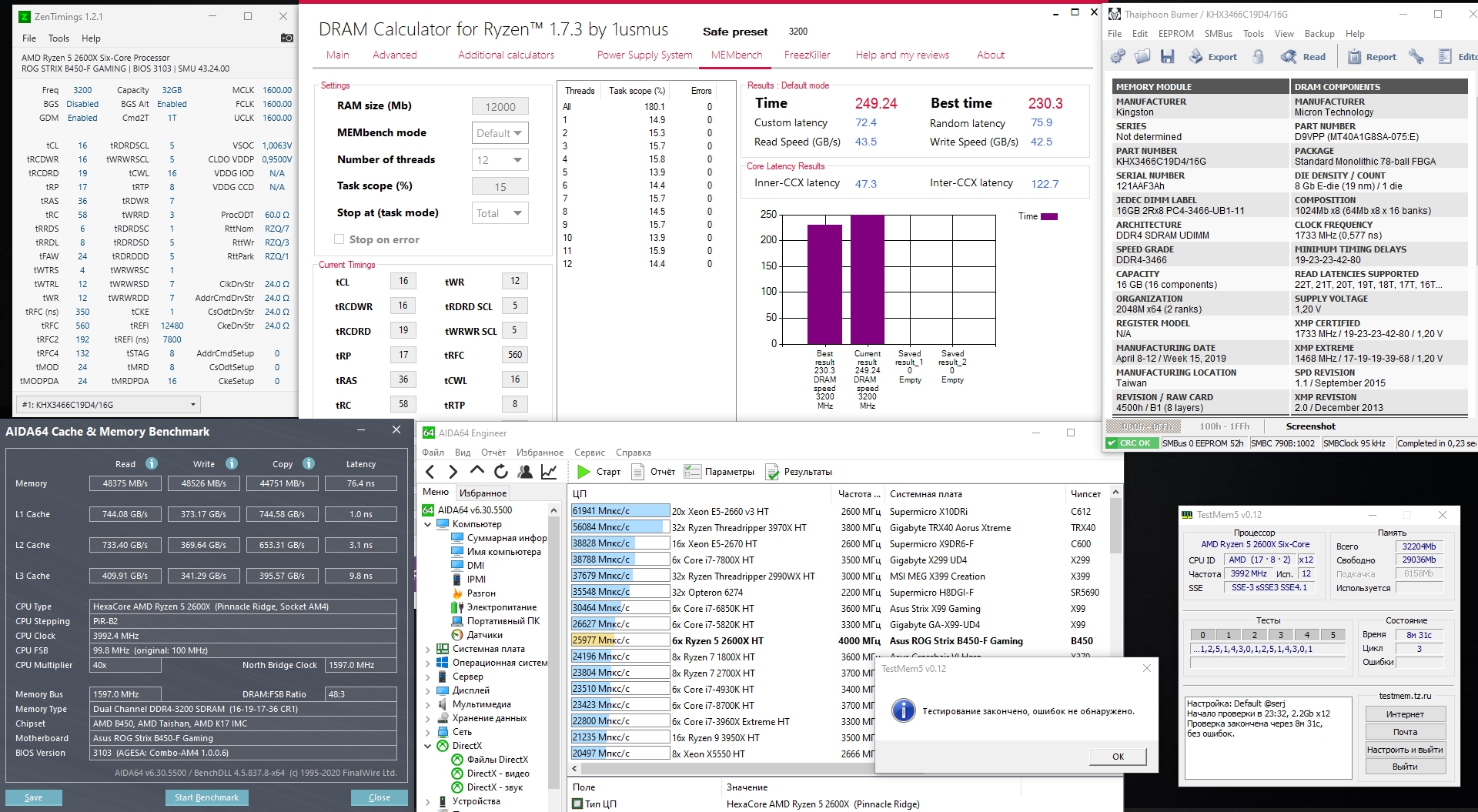Open the Сервис menu in AIDA64 Engineer
The image size is (1478, 812).
point(589,453)
